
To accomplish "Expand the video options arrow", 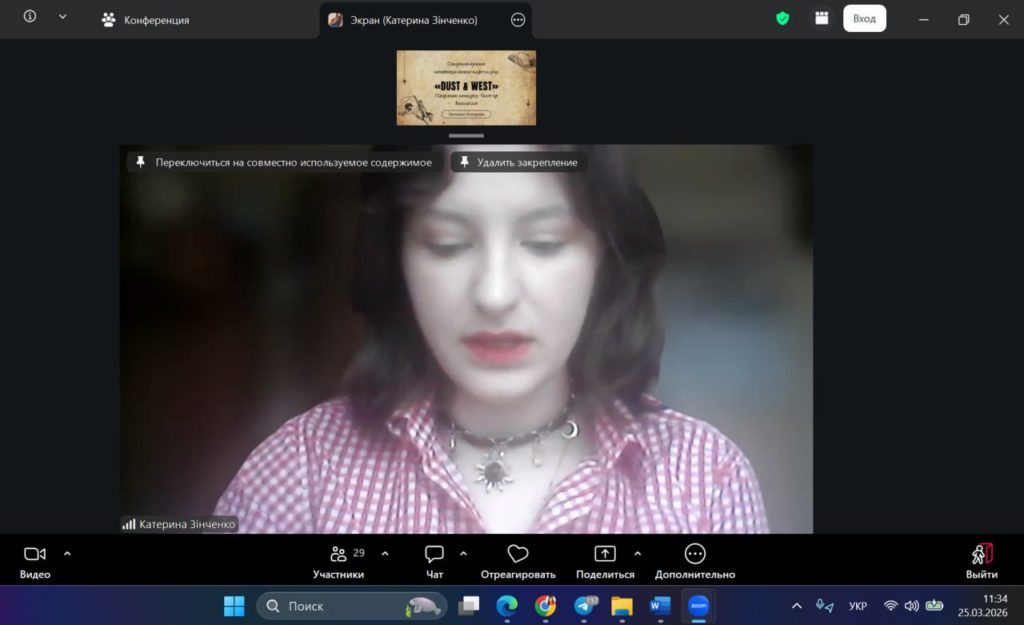I will 68,553.
